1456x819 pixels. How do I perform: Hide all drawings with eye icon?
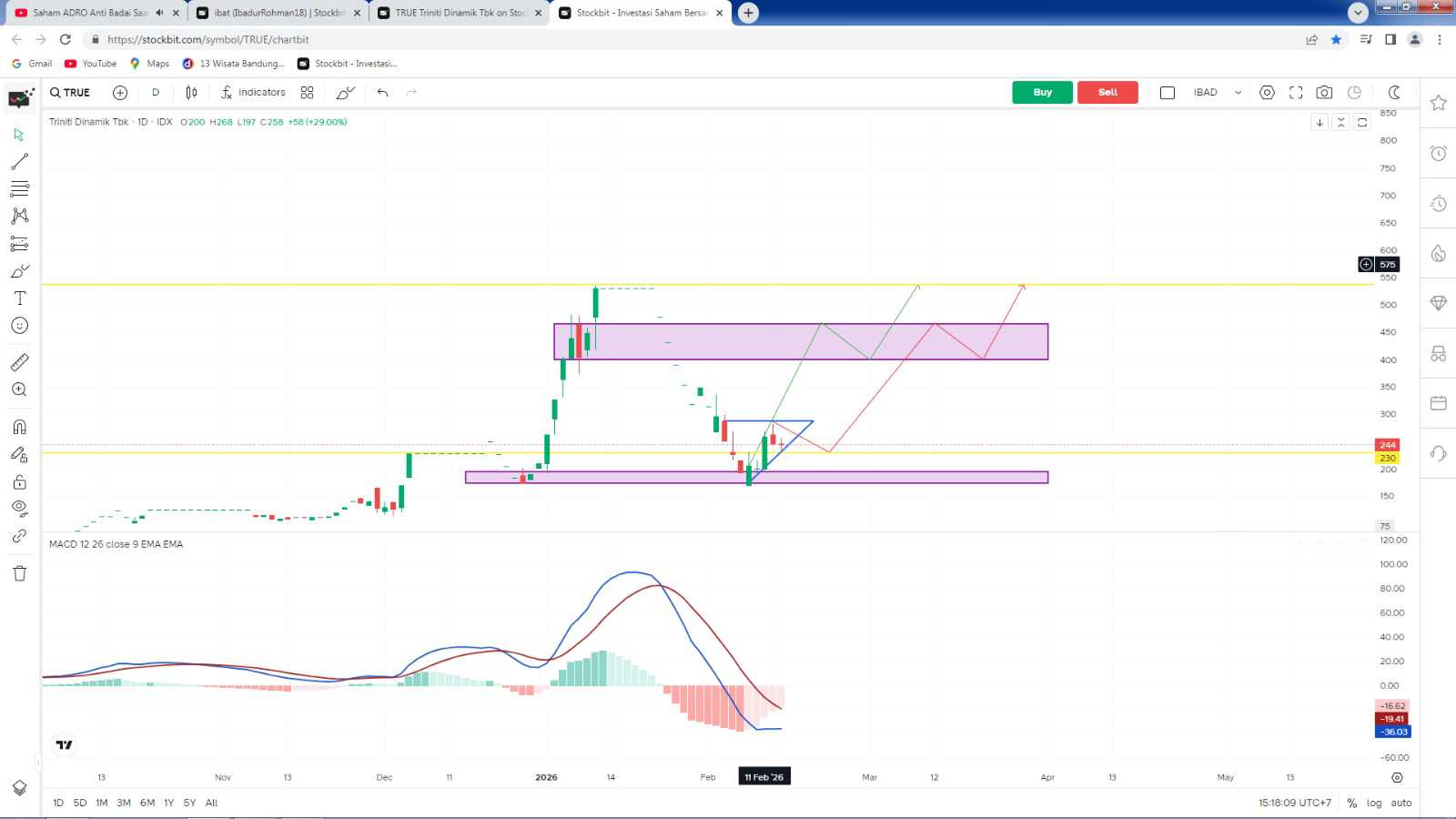tap(19, 509)
